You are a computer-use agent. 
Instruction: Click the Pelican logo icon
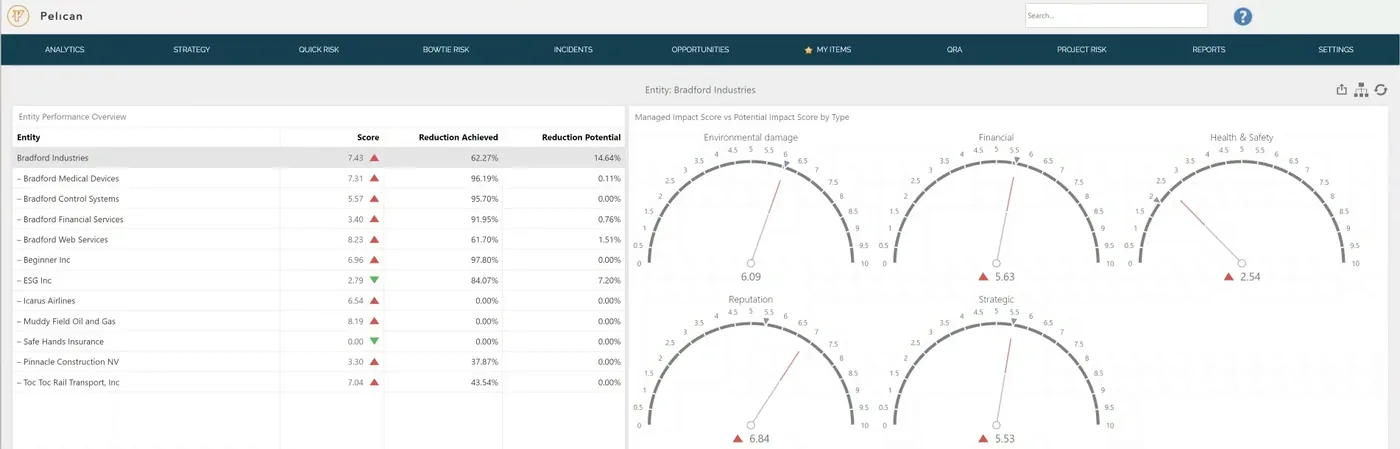18,16
